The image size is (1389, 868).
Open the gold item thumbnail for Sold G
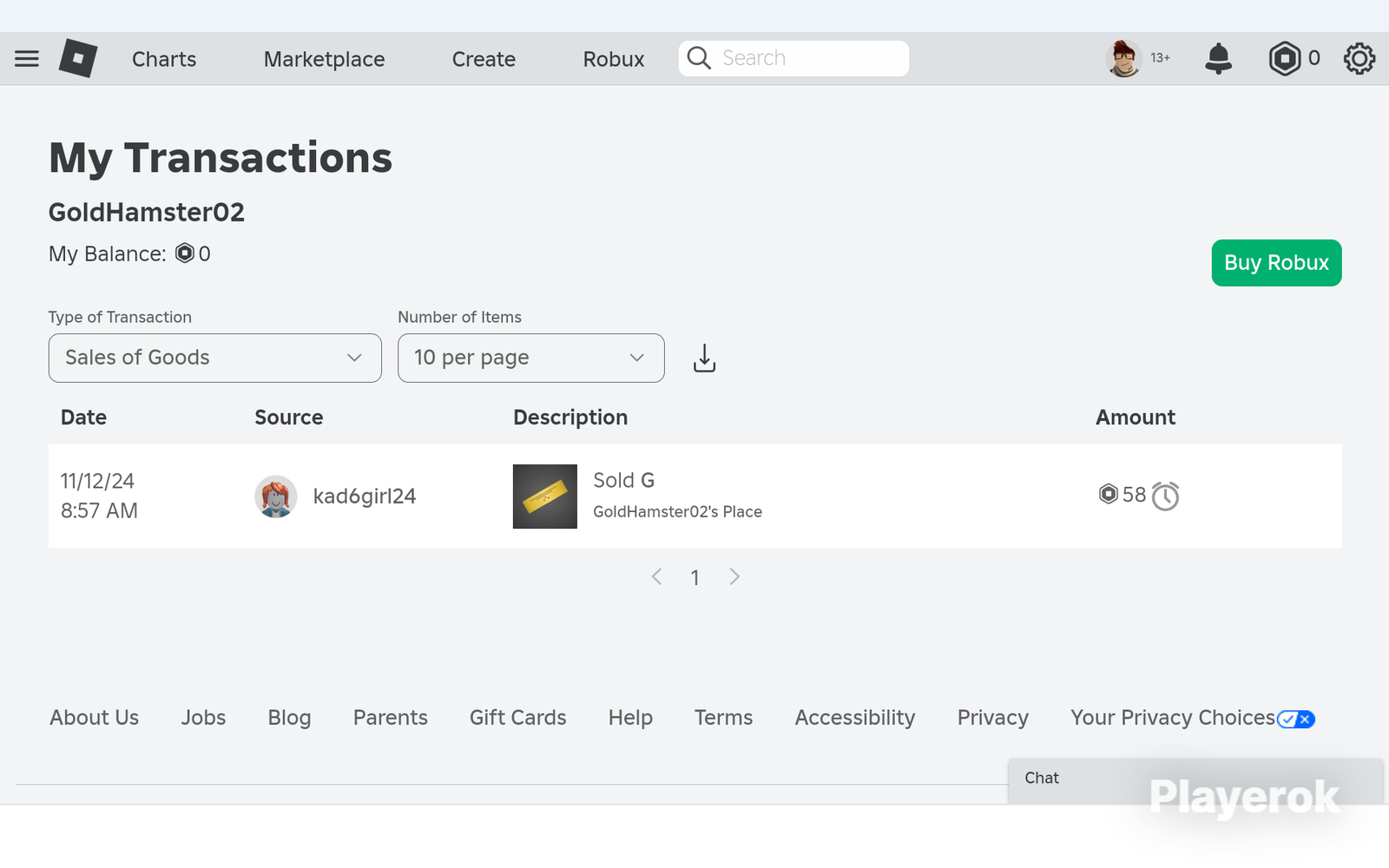(x=545, y=496)
